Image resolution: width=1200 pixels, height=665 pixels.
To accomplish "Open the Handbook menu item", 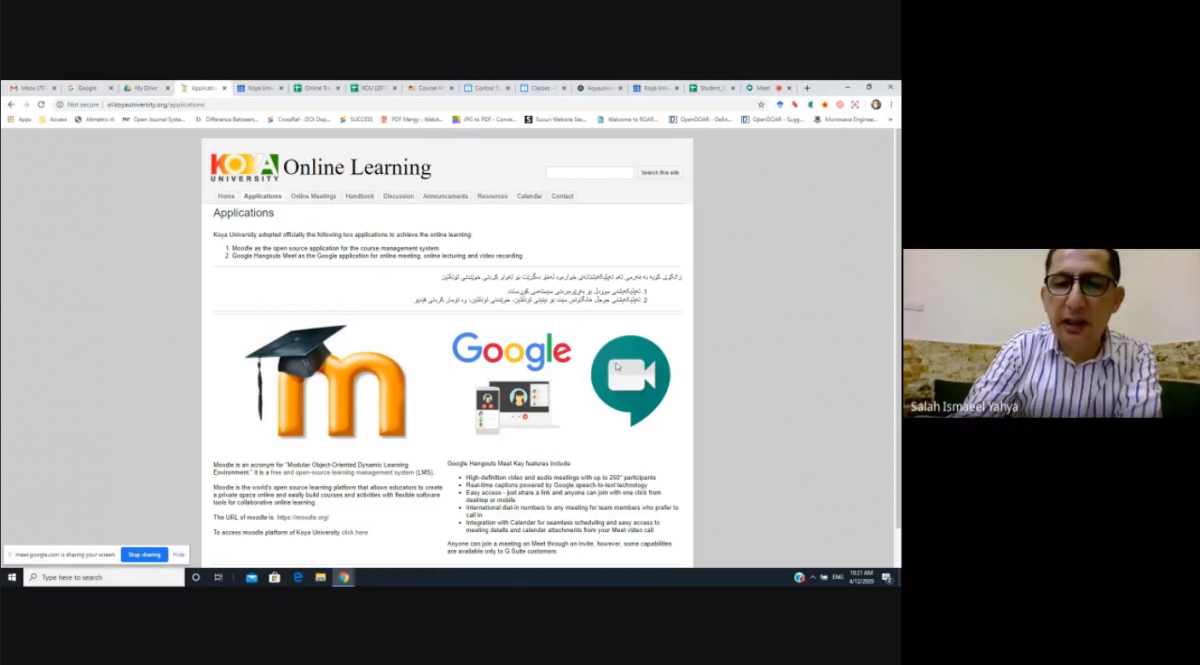I will click(359, 196).
